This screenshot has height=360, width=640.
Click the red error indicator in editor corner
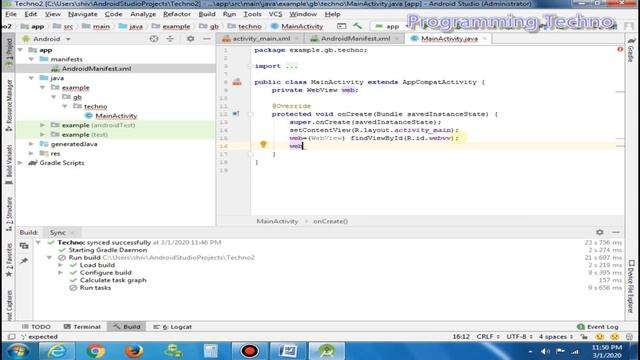(620, 49)
